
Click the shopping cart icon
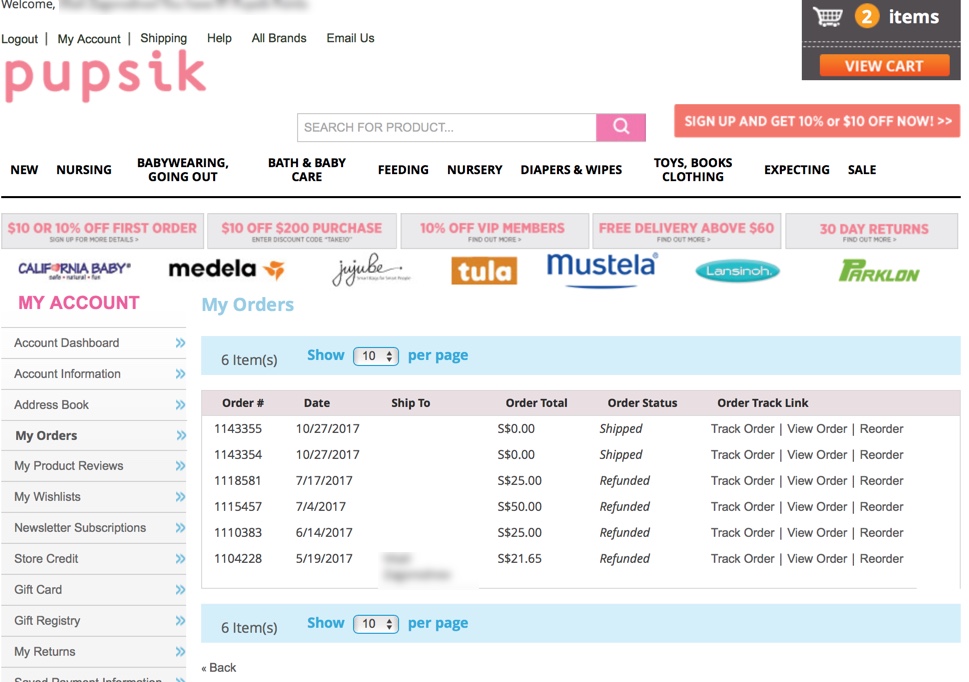point(827,17)
